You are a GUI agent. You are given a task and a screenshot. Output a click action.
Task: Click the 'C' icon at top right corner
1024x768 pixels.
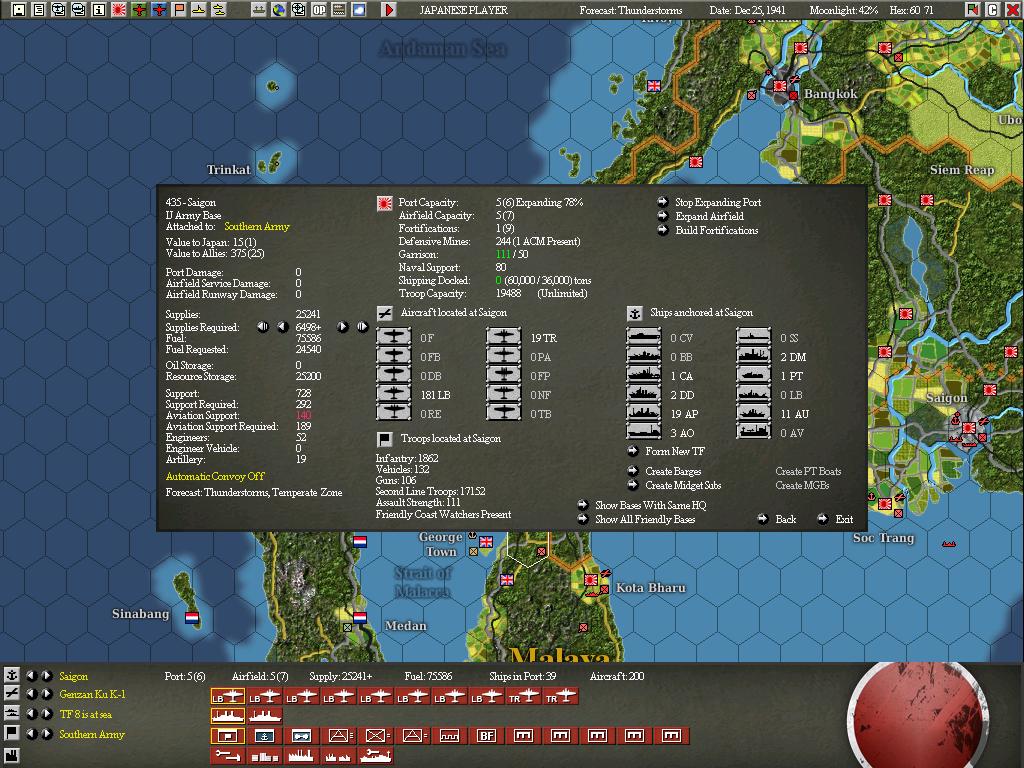coord(993,10)
